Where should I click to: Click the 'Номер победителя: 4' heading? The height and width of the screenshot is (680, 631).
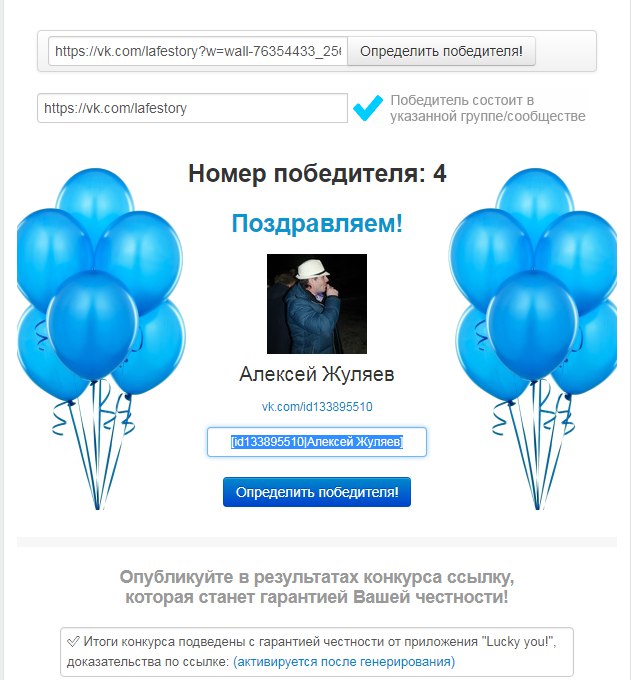(x=317, y=173)
